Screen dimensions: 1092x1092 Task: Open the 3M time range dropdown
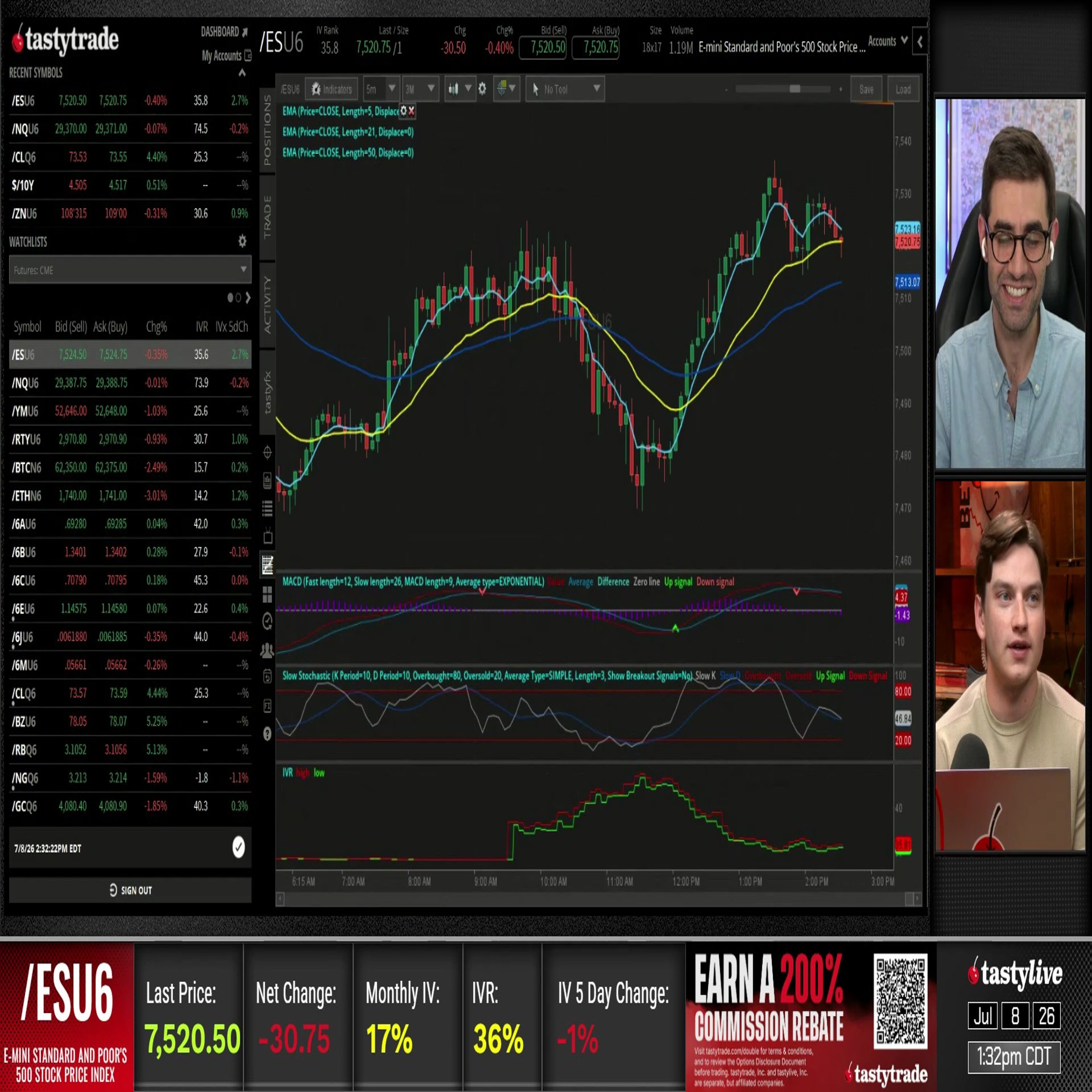point(420,89)
